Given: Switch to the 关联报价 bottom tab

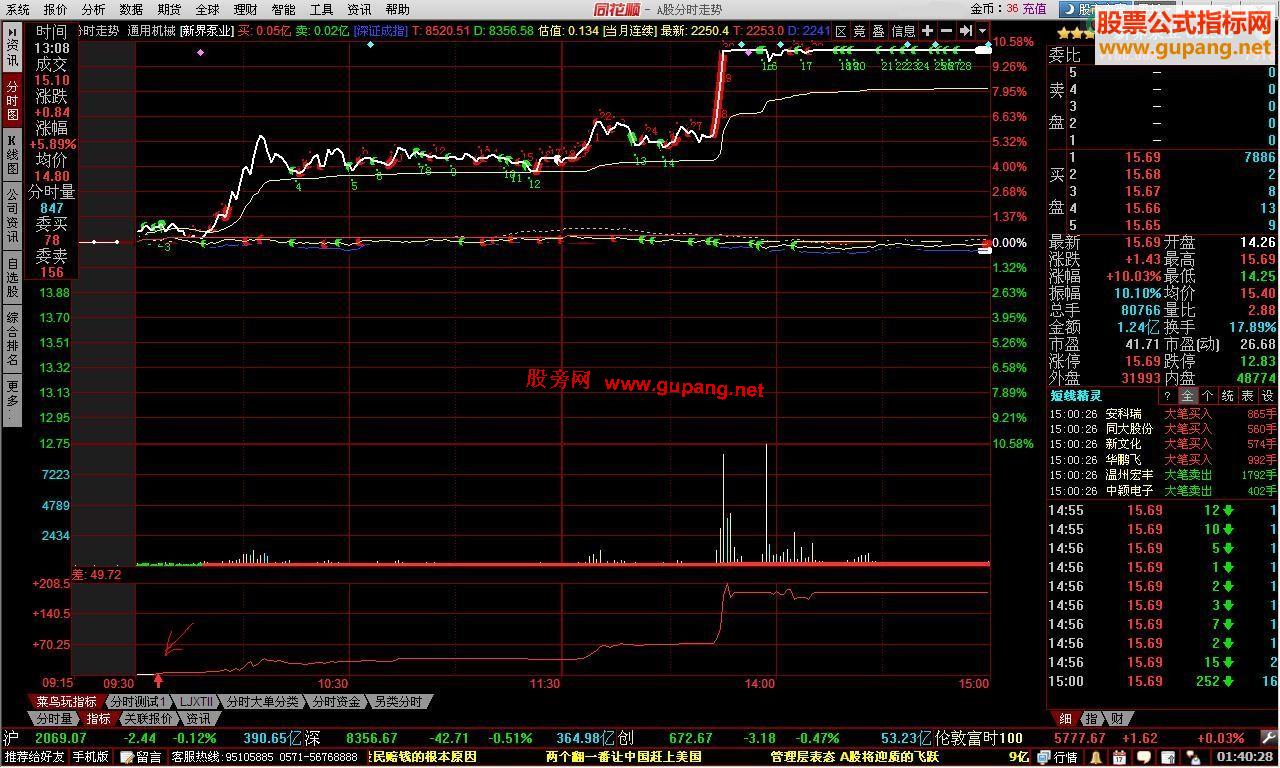Looking at the screenshot, I should (x=148, y=719).
